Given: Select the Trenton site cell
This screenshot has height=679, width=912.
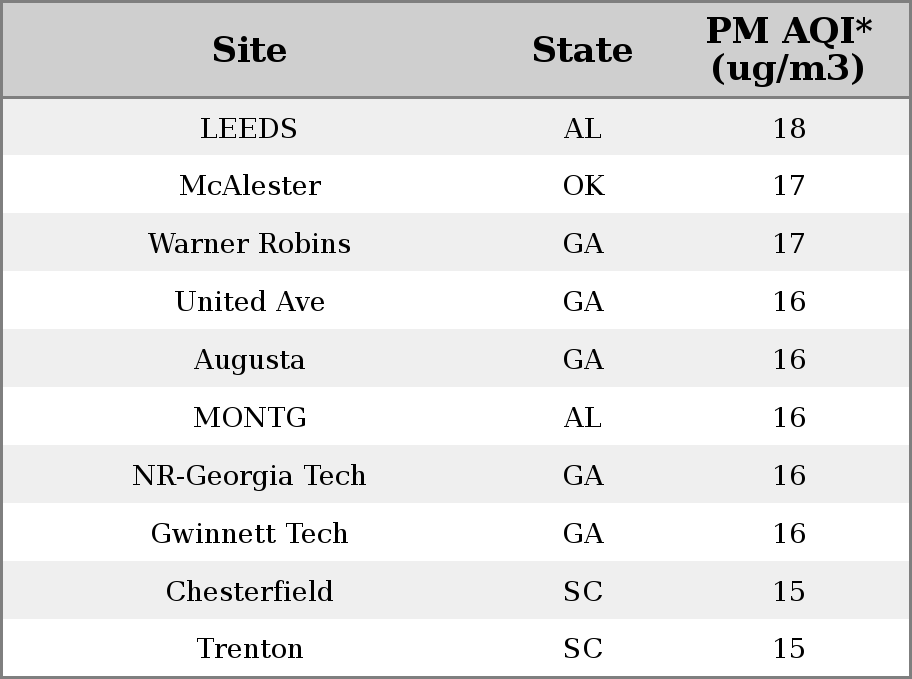Looking at the screenshot, I should tap(250, 649).
